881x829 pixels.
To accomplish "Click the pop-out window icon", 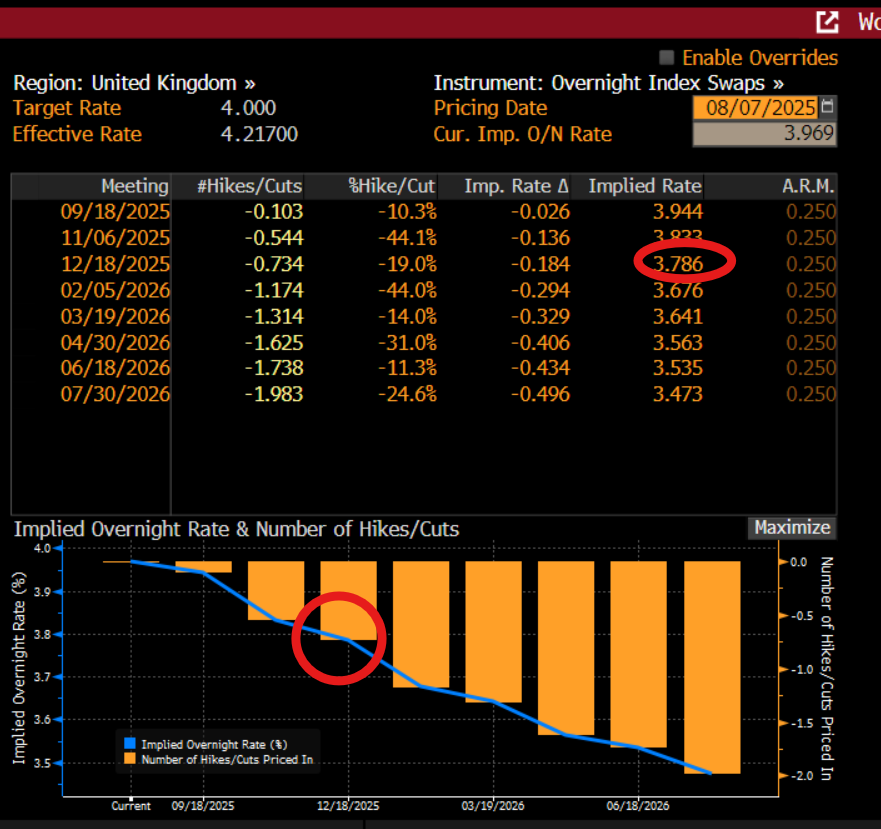I will pos(827,22).
